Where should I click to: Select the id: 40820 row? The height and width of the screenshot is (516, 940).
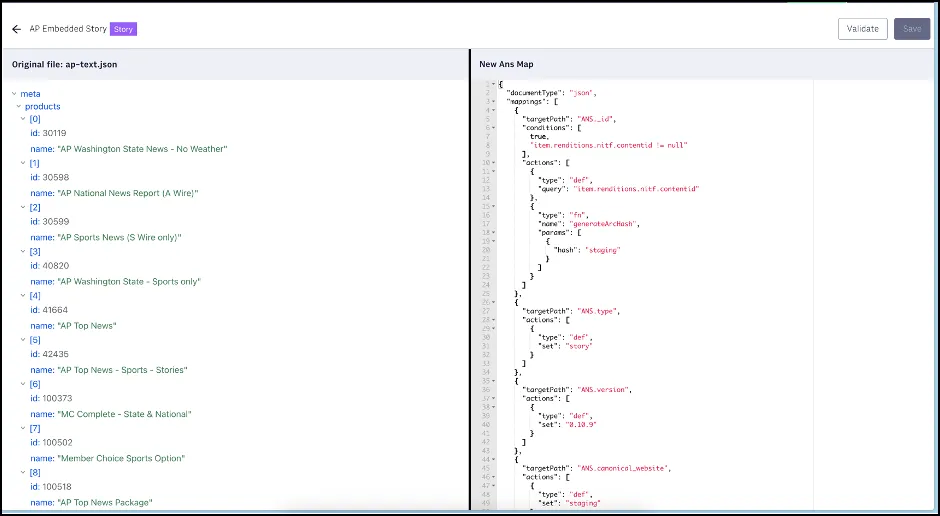(x=50, y=265)
